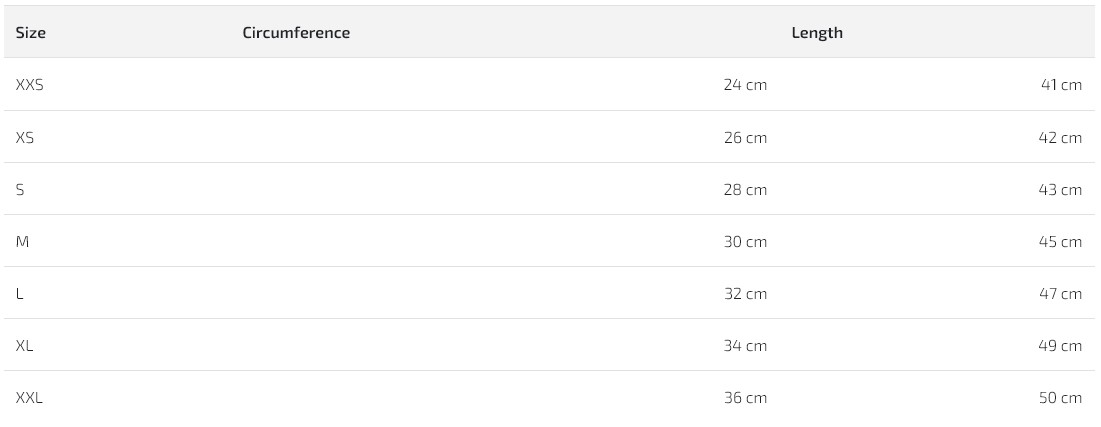Click the Length column header
This screenshot has width=1101, height=427.
point(817,33)
